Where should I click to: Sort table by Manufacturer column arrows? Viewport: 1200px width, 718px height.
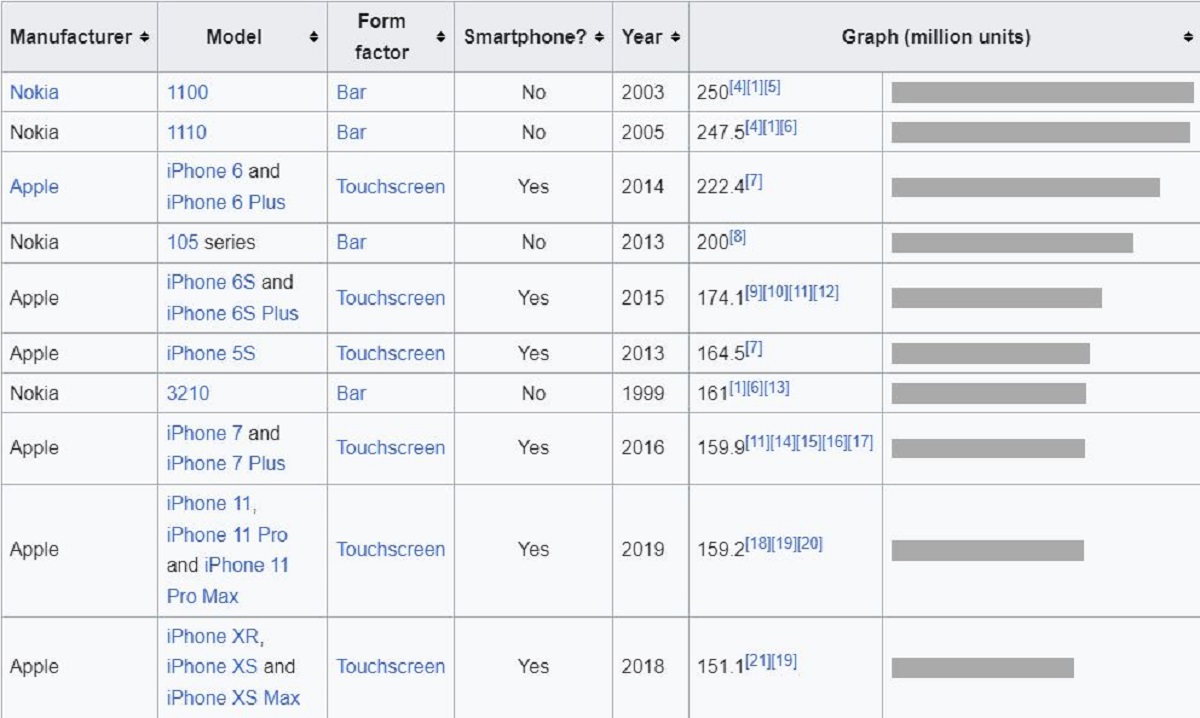145,37
